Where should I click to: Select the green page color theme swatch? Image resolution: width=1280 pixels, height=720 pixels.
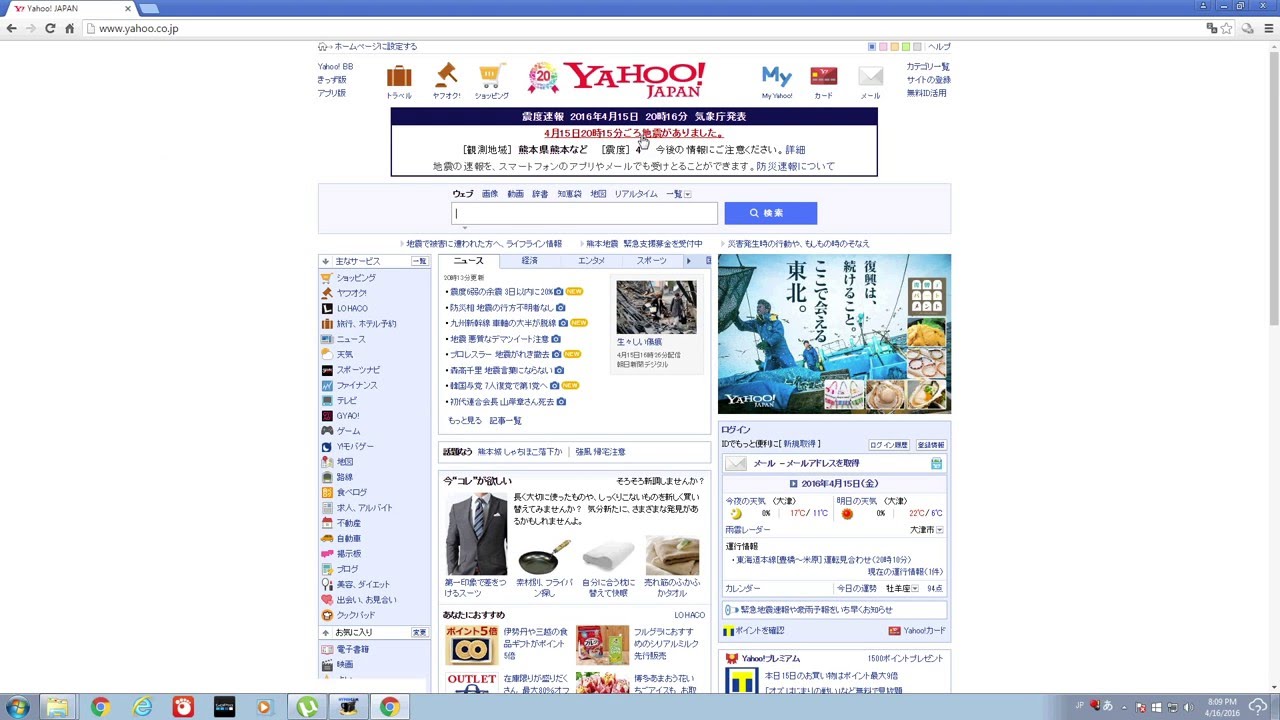pyautogui.click(x=906, y=47)
